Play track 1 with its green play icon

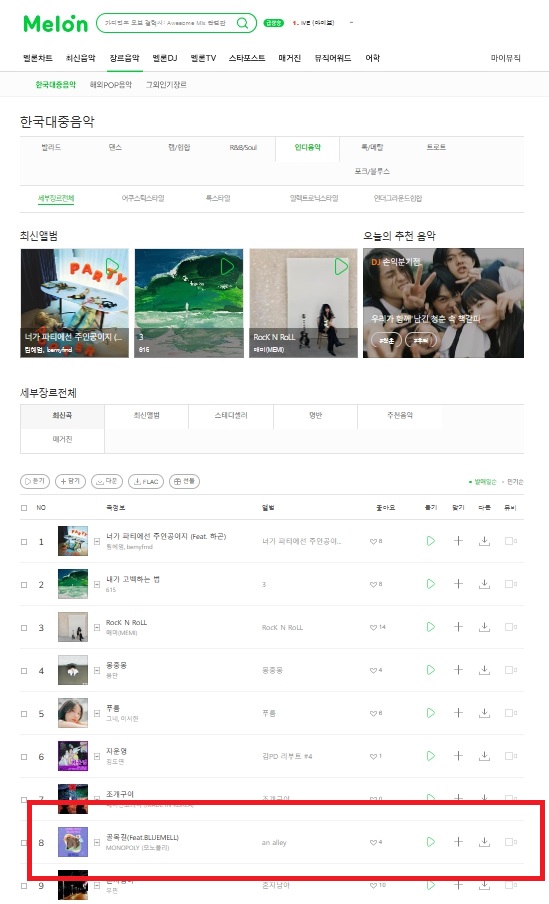[430, 541]
